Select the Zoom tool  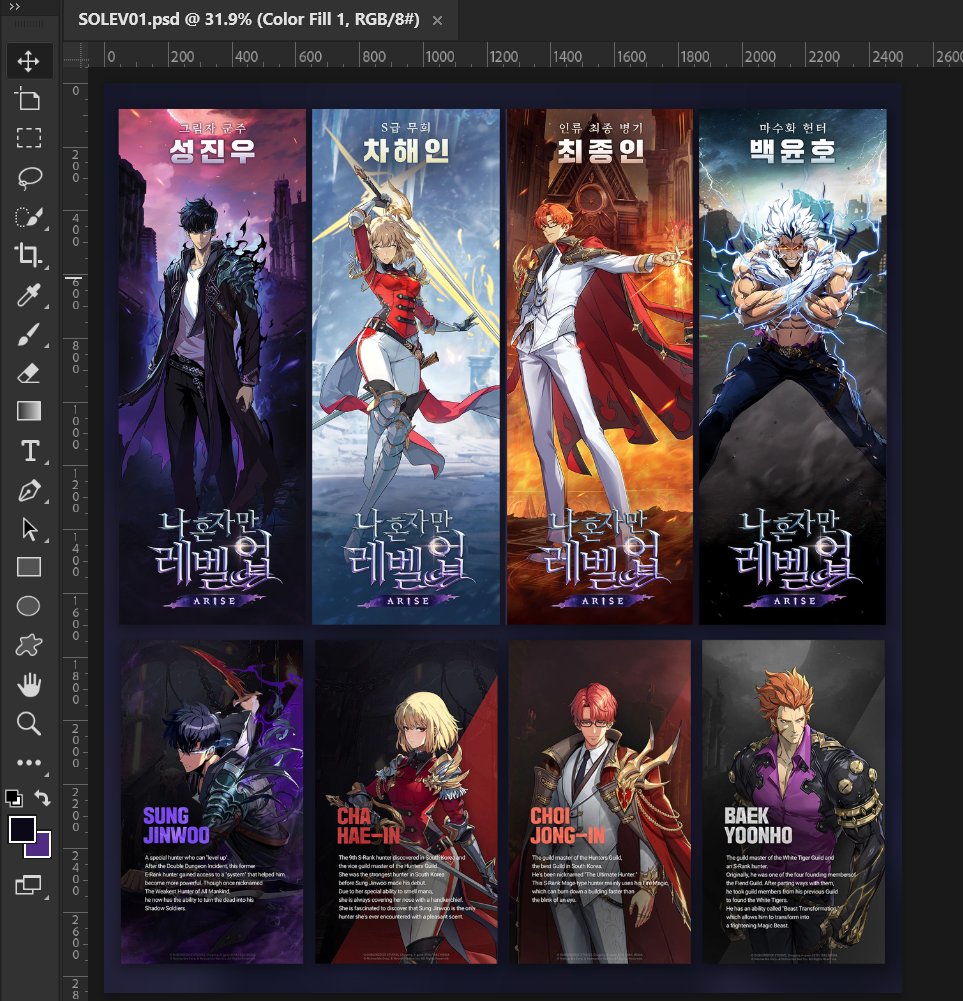point(29,723)
